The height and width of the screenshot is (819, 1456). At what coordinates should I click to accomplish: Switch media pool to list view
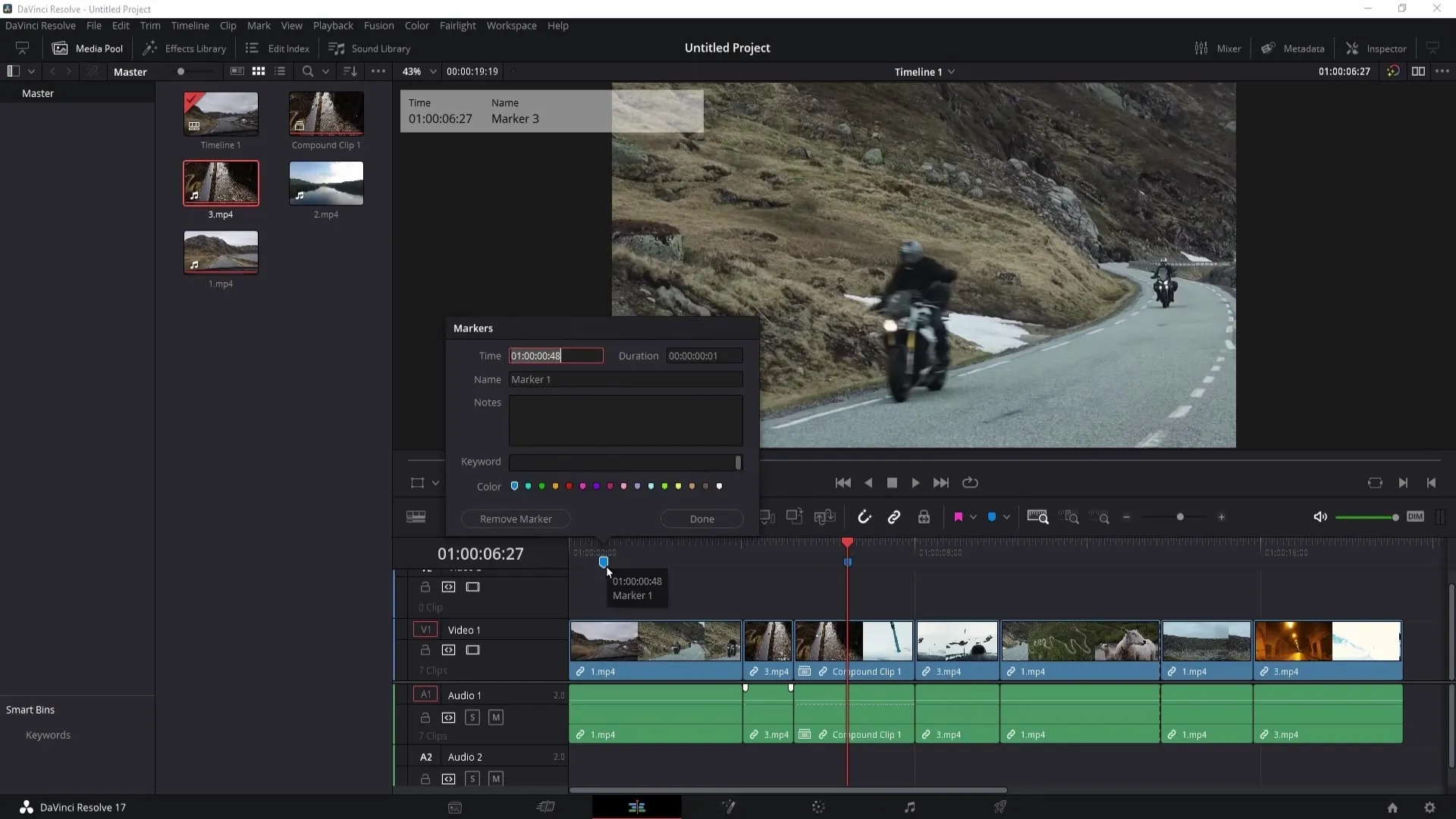point(280,71)
